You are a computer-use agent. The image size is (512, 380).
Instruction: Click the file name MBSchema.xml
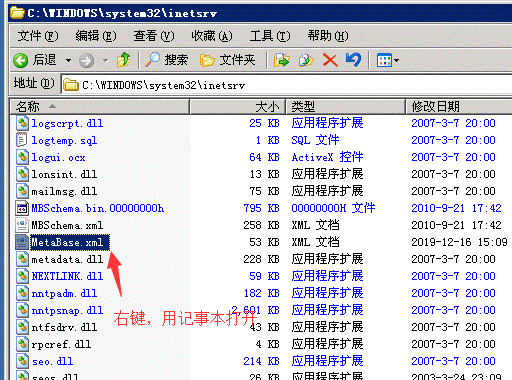(67, 225)
